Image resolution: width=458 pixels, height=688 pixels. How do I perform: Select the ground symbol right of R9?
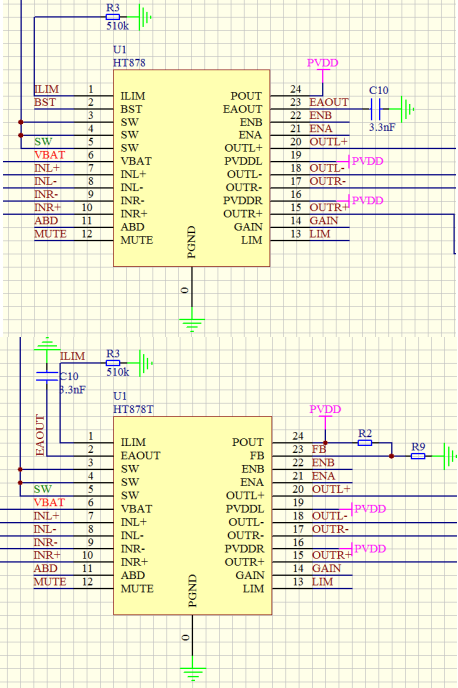pos(450,456)
